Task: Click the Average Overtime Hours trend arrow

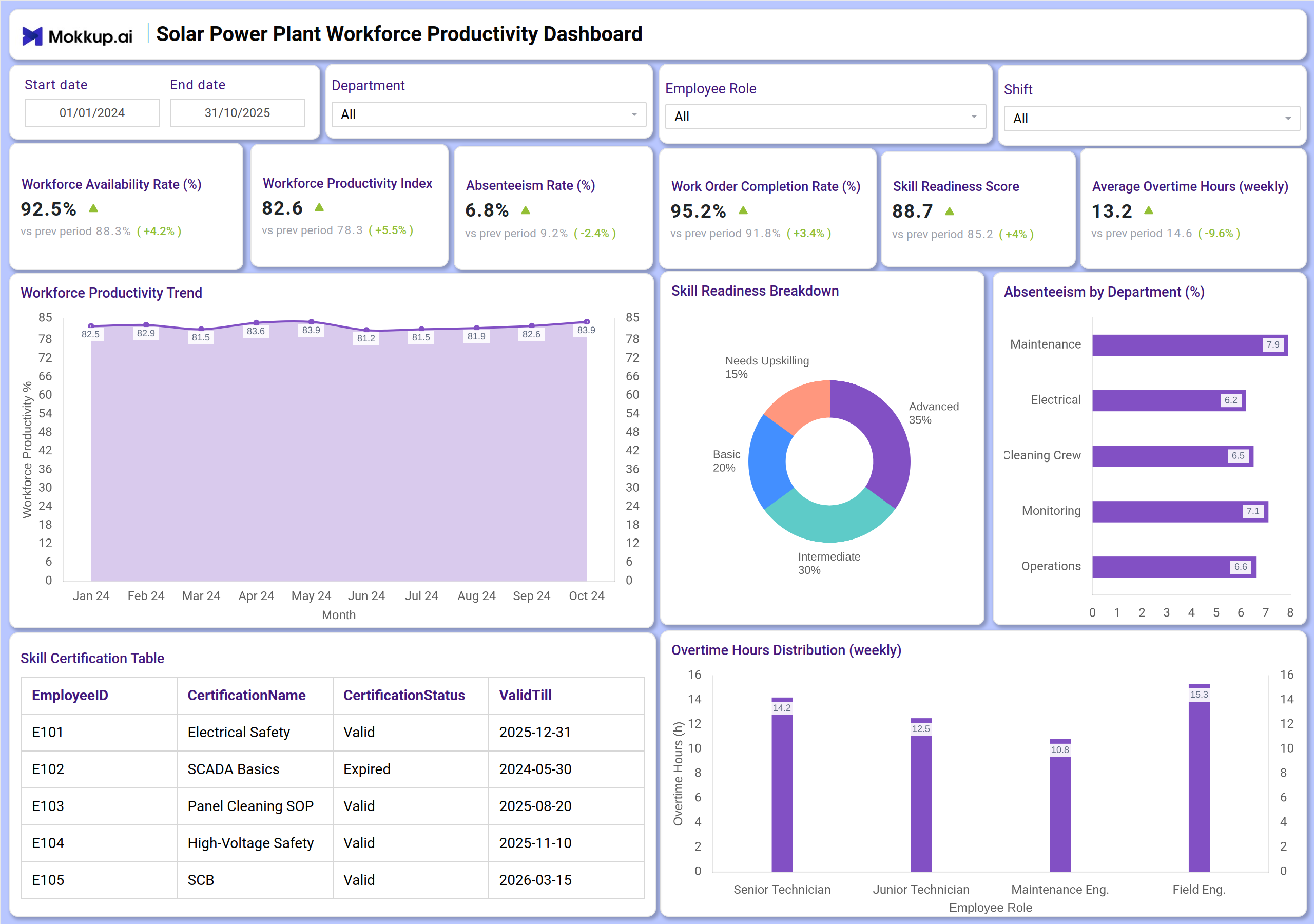Action: (1148, 210)
